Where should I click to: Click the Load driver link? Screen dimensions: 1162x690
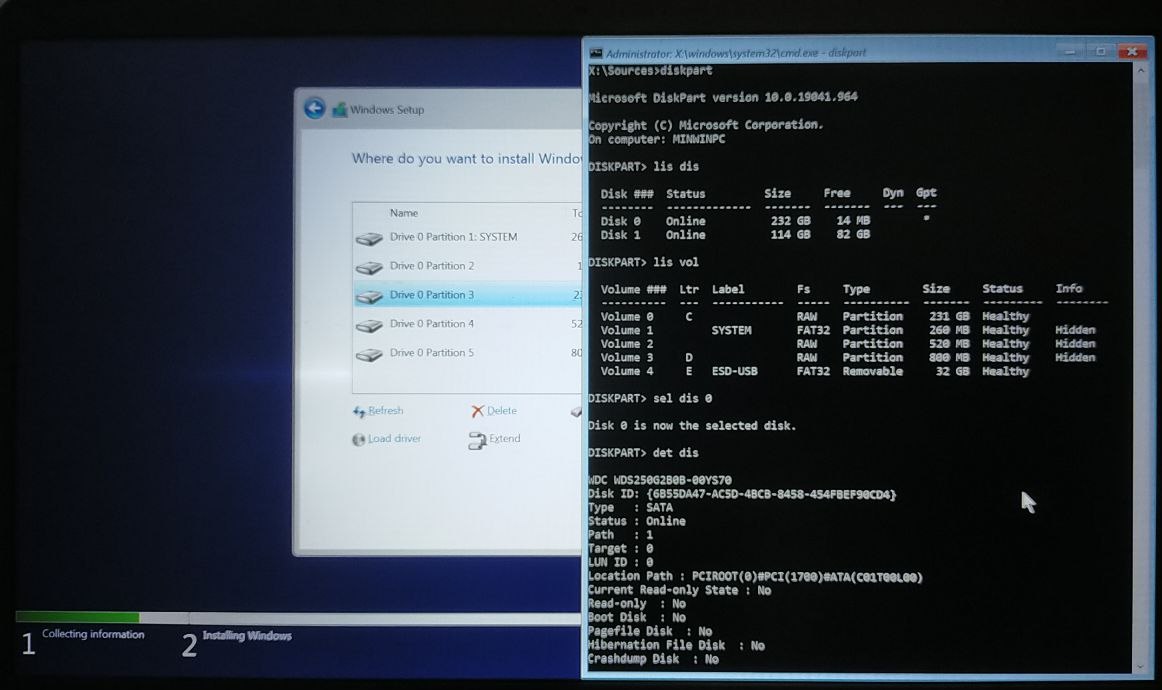coord(394,439)
